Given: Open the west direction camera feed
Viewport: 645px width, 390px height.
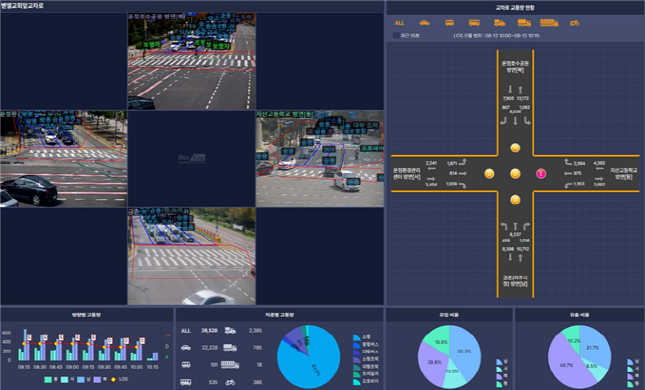Looking at the screenshot, I should point(63,159).
